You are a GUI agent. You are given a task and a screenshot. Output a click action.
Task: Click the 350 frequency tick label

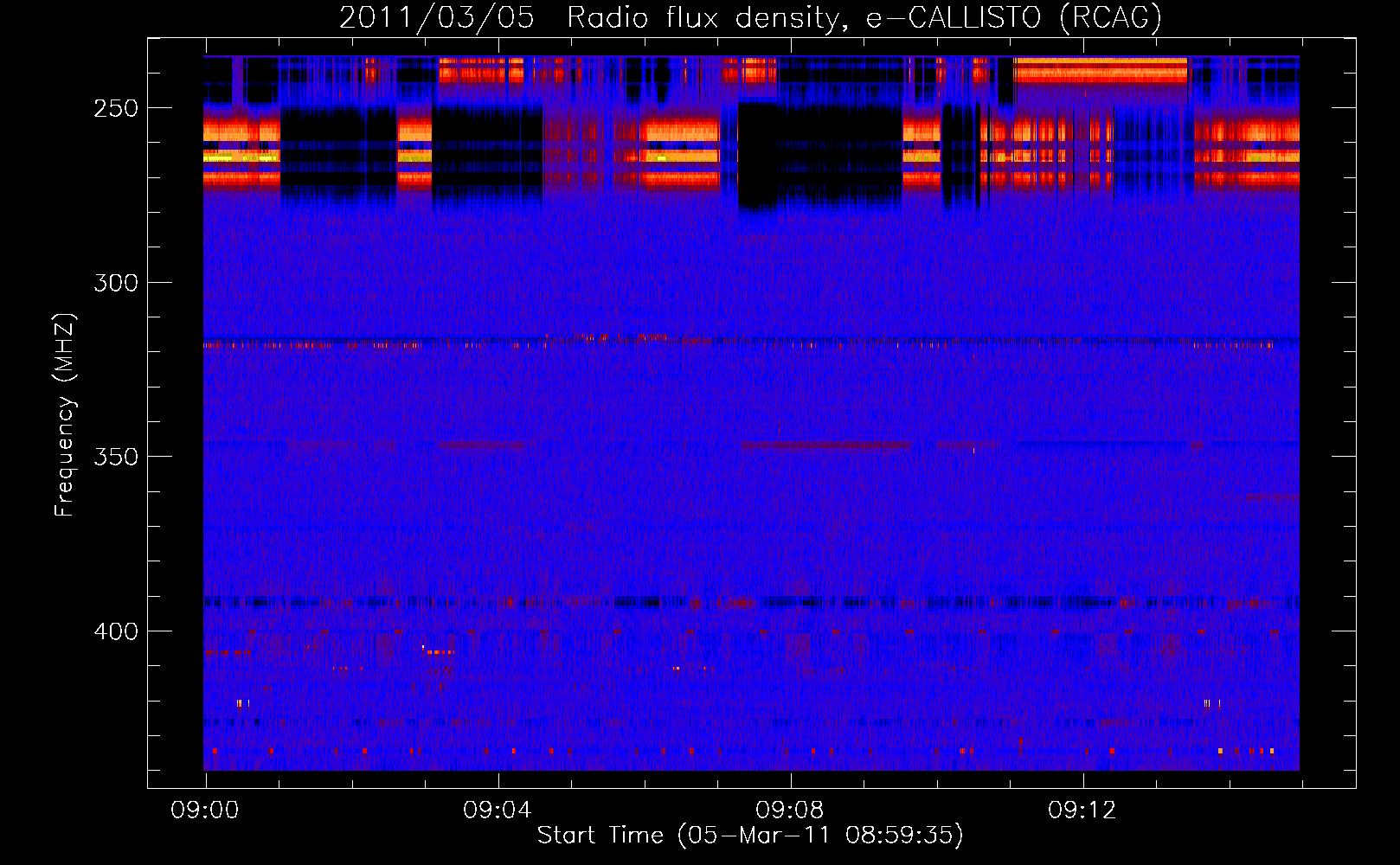click(x=116, y=457)
